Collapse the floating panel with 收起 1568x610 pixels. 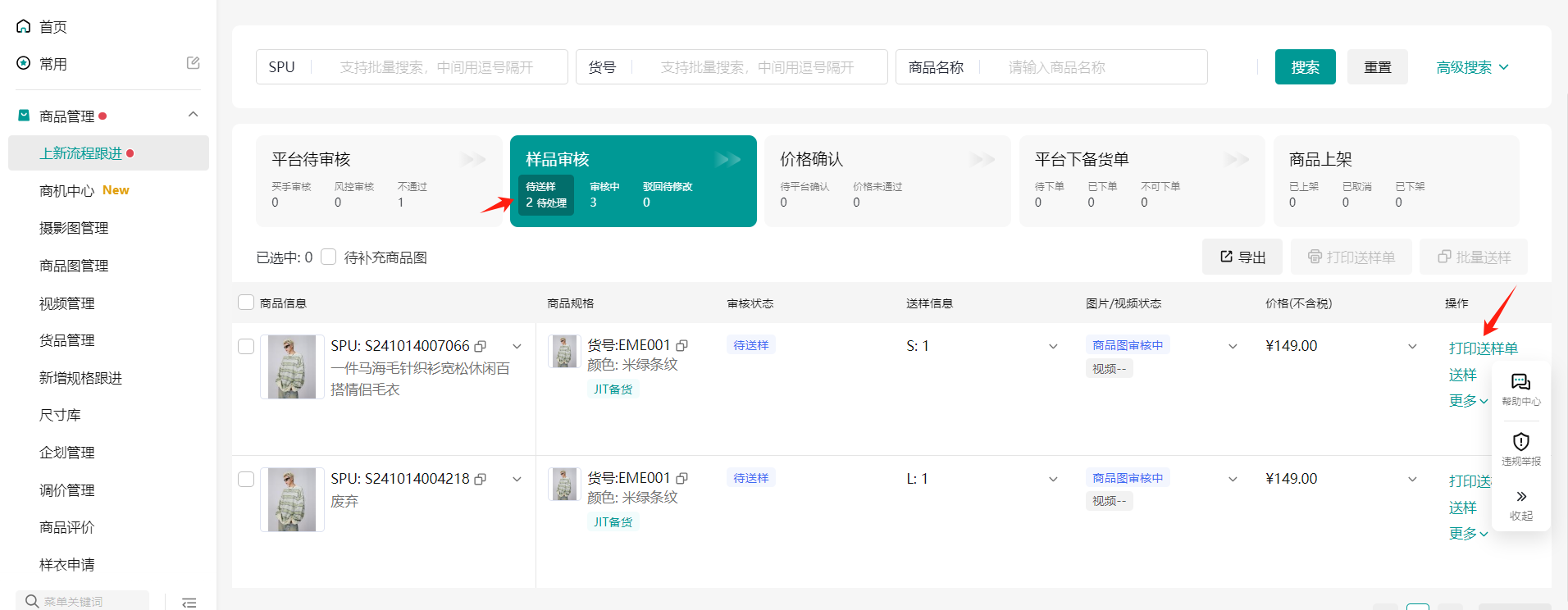pyautogui.click(x=1520, y=503)
